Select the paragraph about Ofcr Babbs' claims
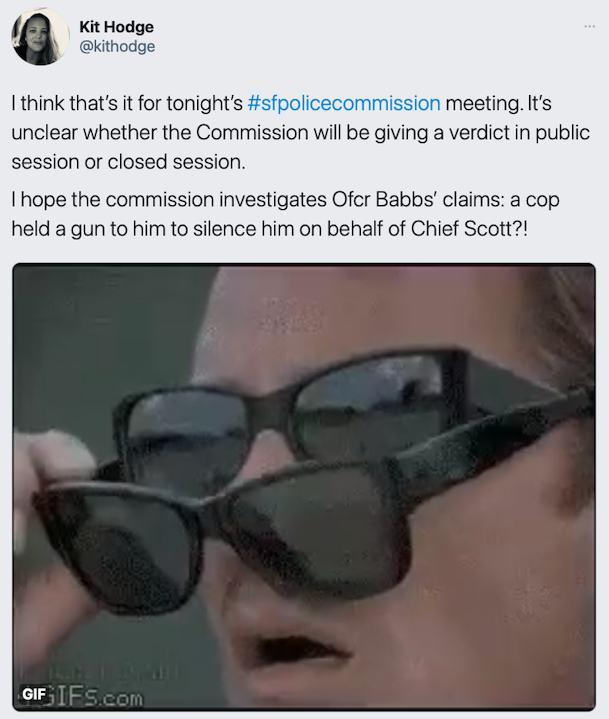The width and height of the screenshot is (609, 719). pyautogui.click(x=285, y=214)
